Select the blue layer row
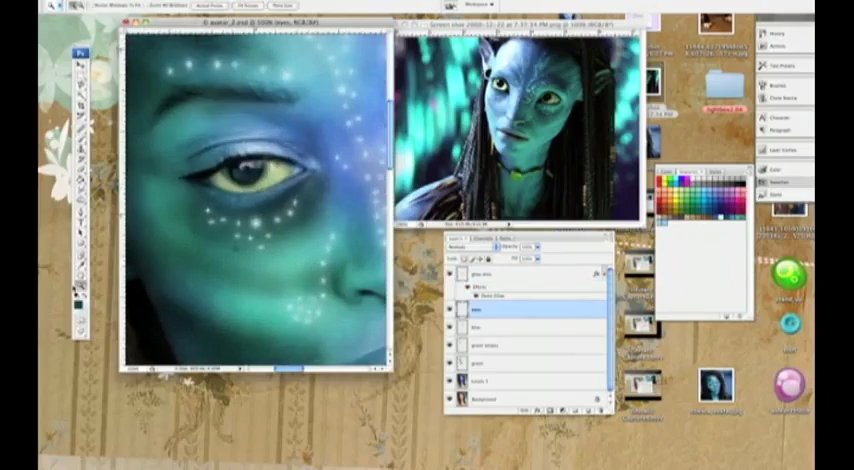 pos(526,327)
